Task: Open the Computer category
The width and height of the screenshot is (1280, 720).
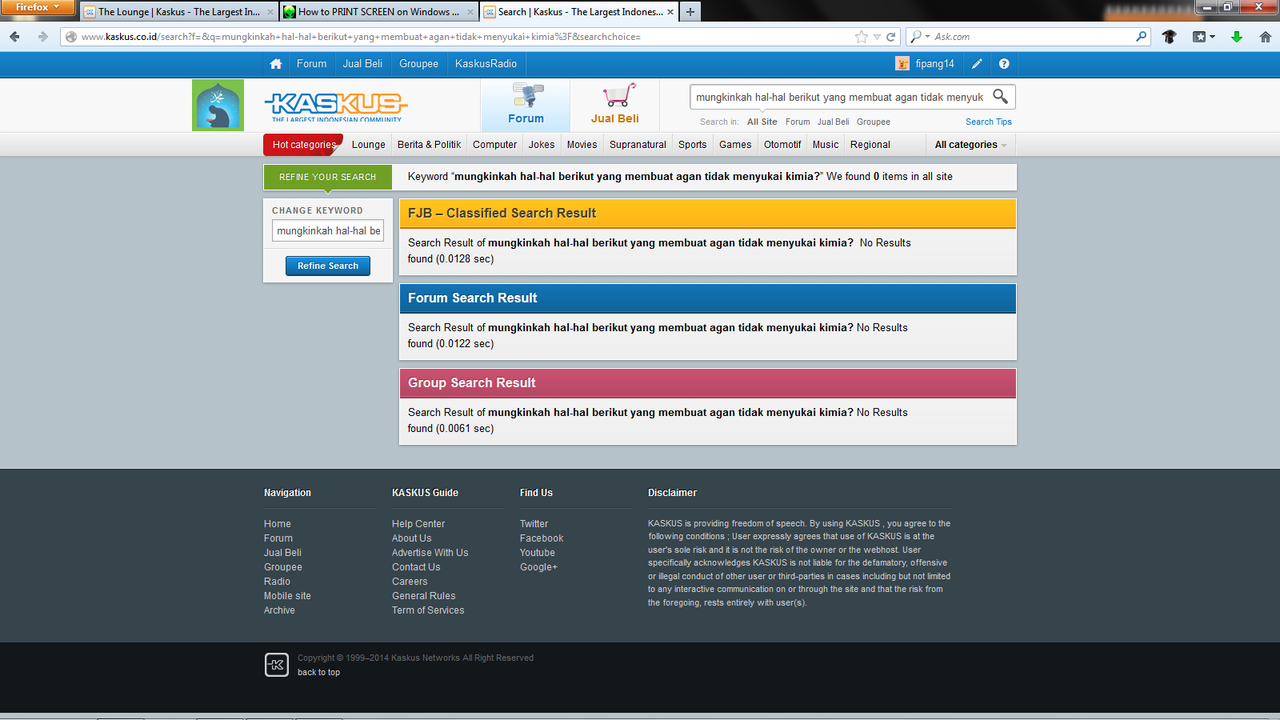Action: 495,145
